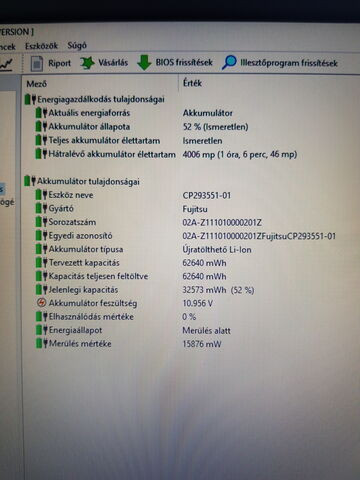Click battery icon next to Eszköz neve

point(41,195)
